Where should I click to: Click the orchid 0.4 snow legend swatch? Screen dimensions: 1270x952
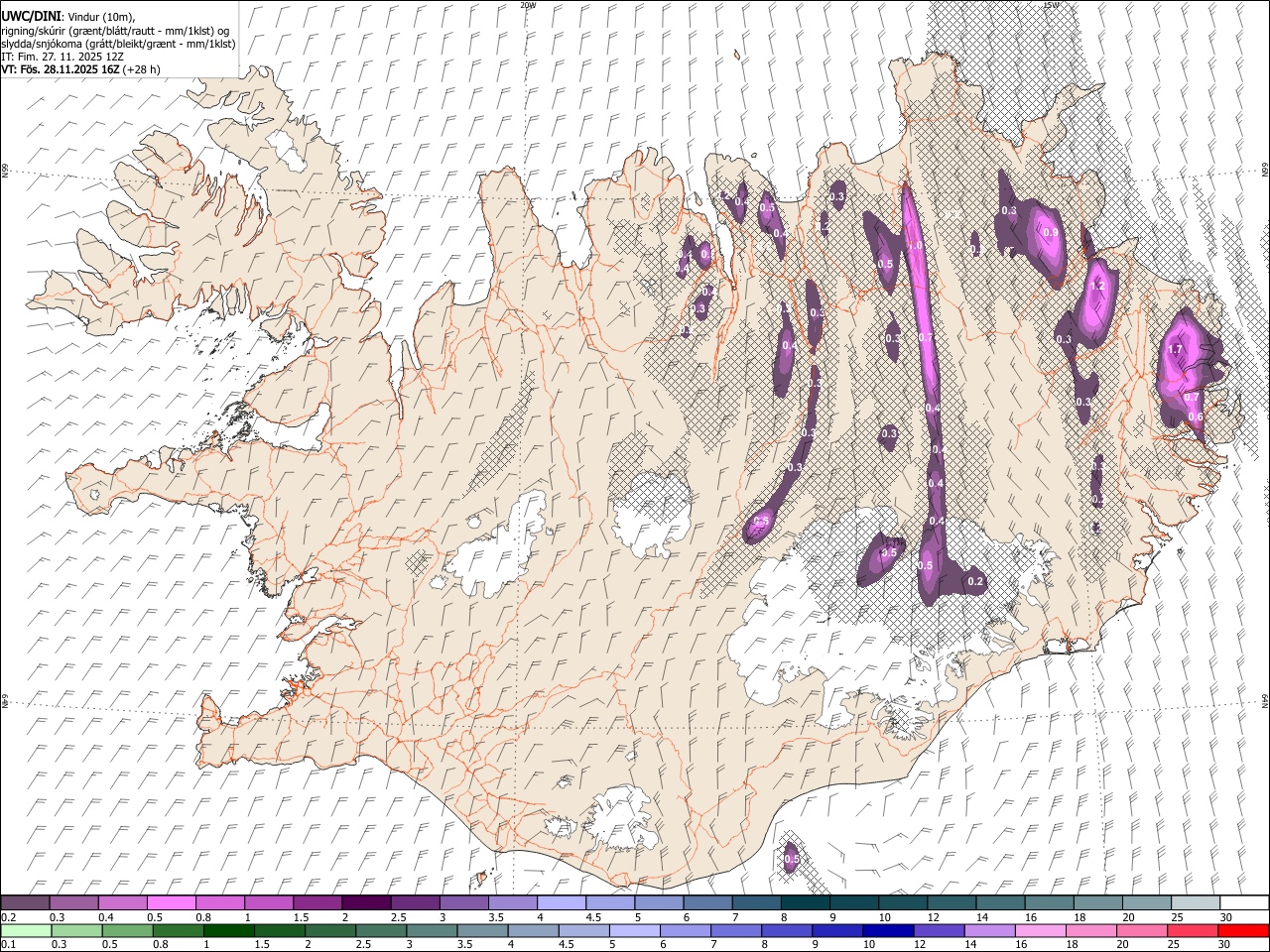click(122, 902)
